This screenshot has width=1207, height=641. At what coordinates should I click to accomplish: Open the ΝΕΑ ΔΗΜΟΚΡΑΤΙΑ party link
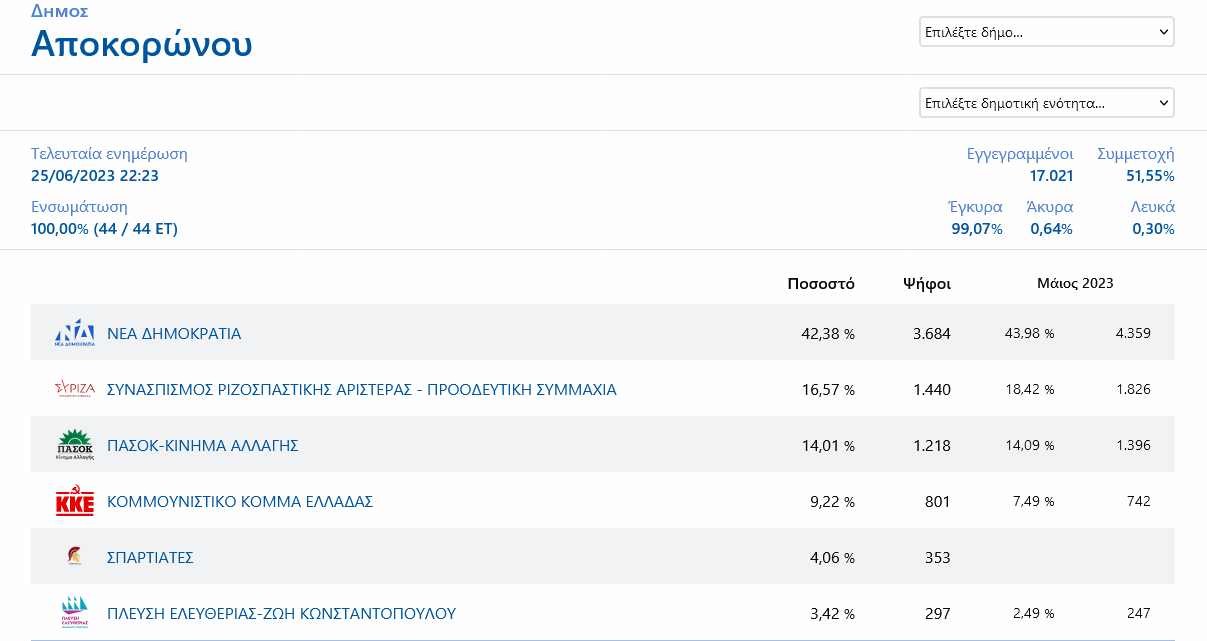(174, 334)
